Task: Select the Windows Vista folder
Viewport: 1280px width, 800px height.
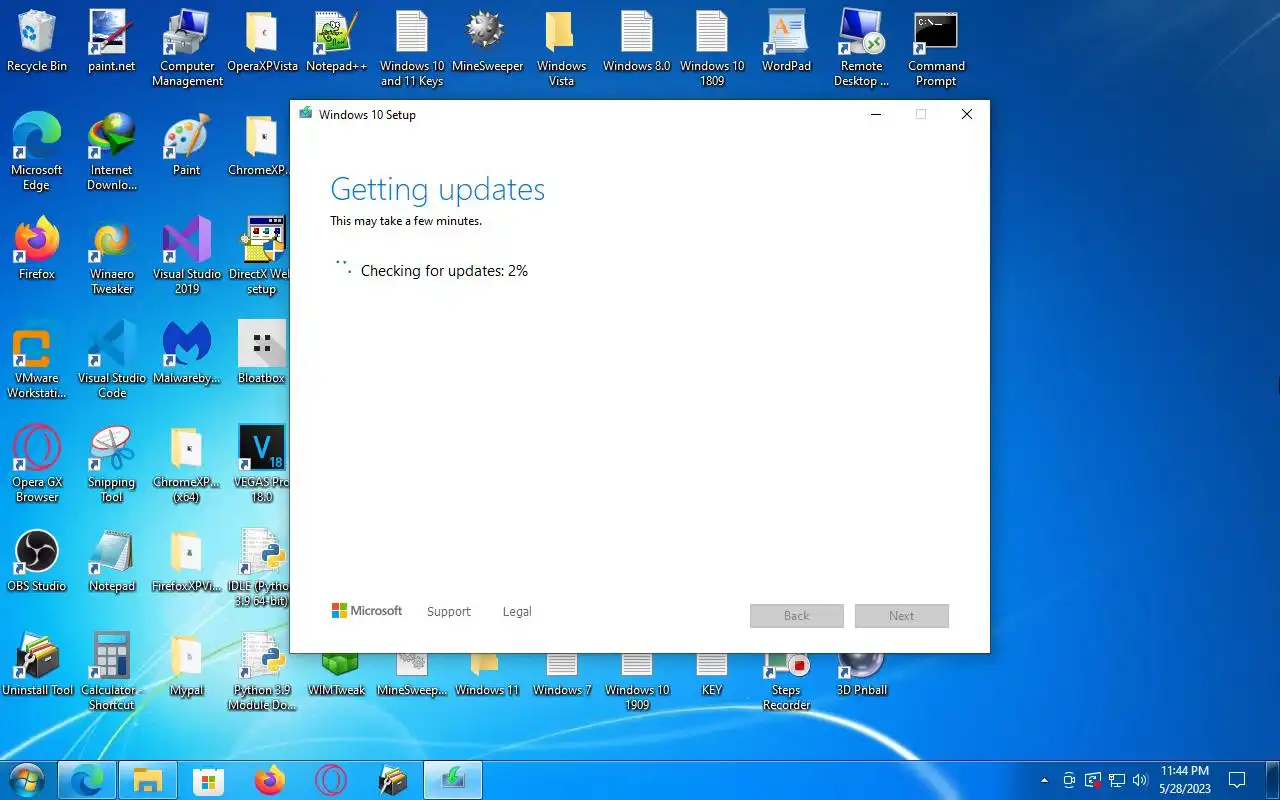Action: (x=562, y=49)
